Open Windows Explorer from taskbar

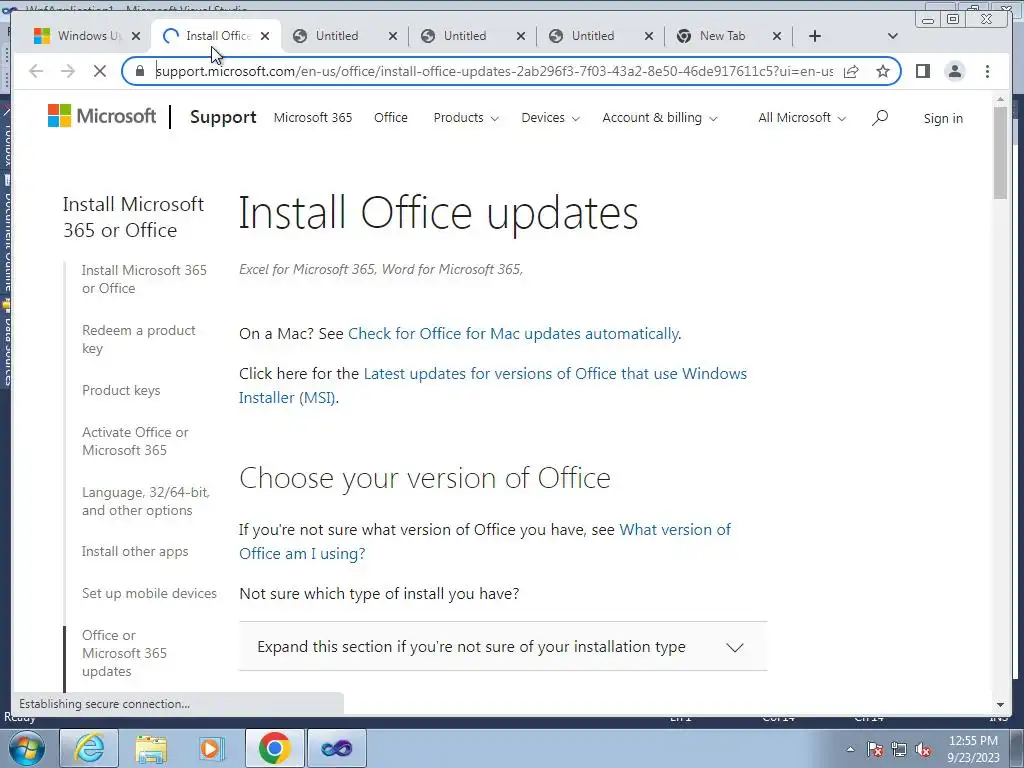pyautogui.click(x=151, y=748)
